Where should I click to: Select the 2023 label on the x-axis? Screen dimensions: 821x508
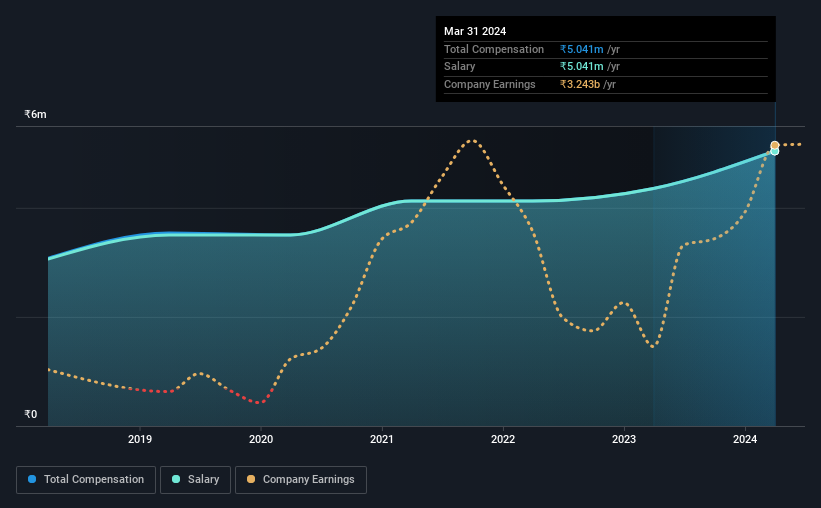click(x=624, y=439)
